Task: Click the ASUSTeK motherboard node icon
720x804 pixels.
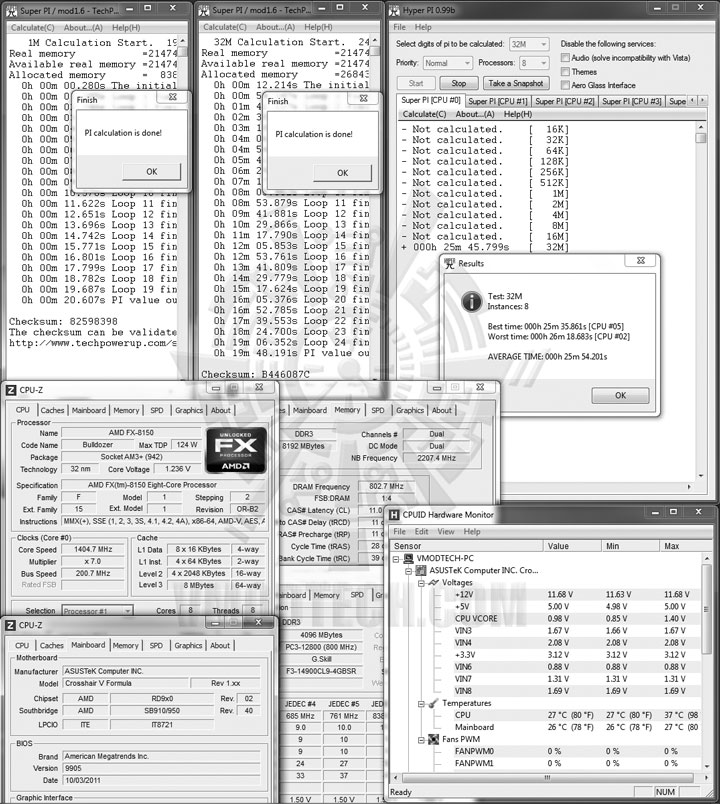Action: pos(421,571)
